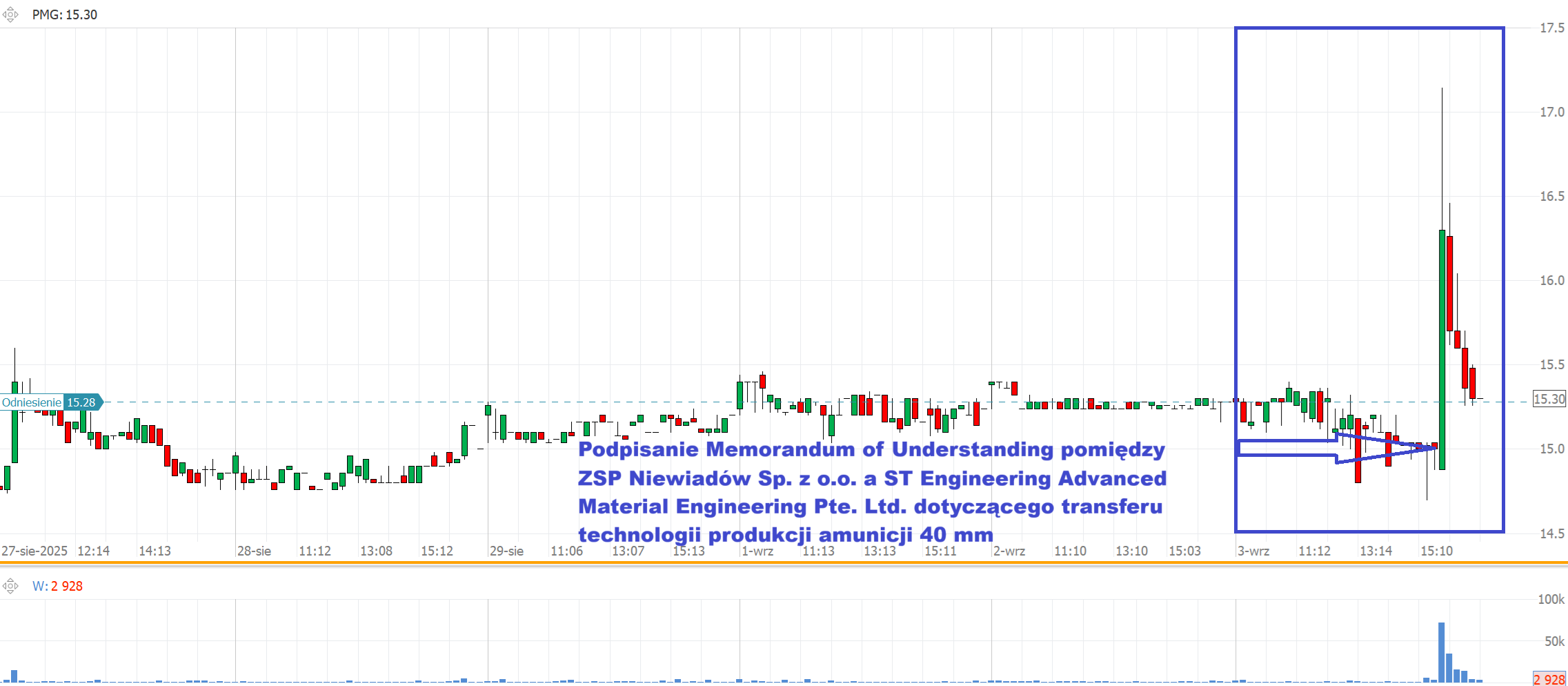
Task: Click the 15:11 time label
Action: pos(940,551)
